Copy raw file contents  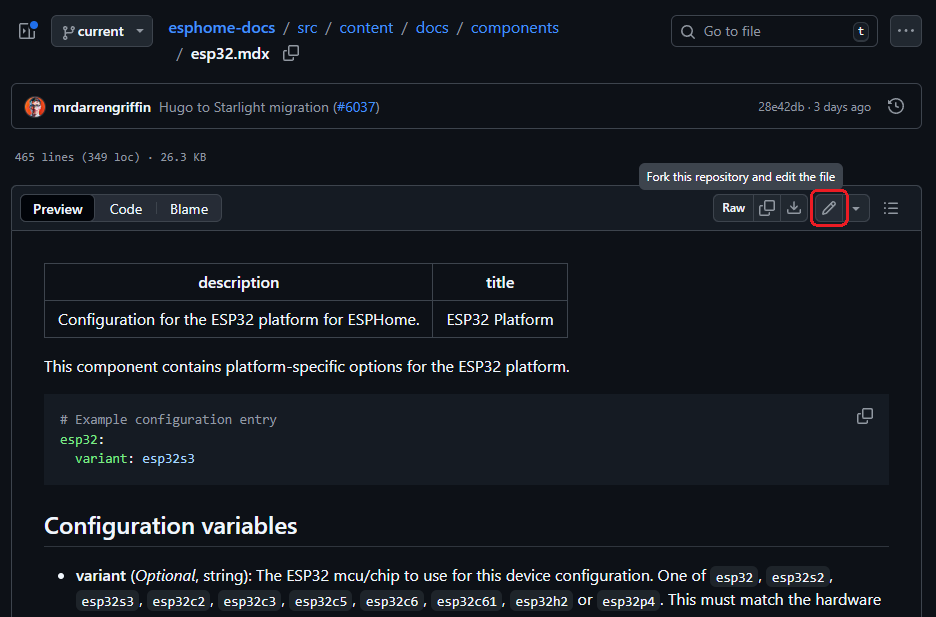(x=766, y=208)
